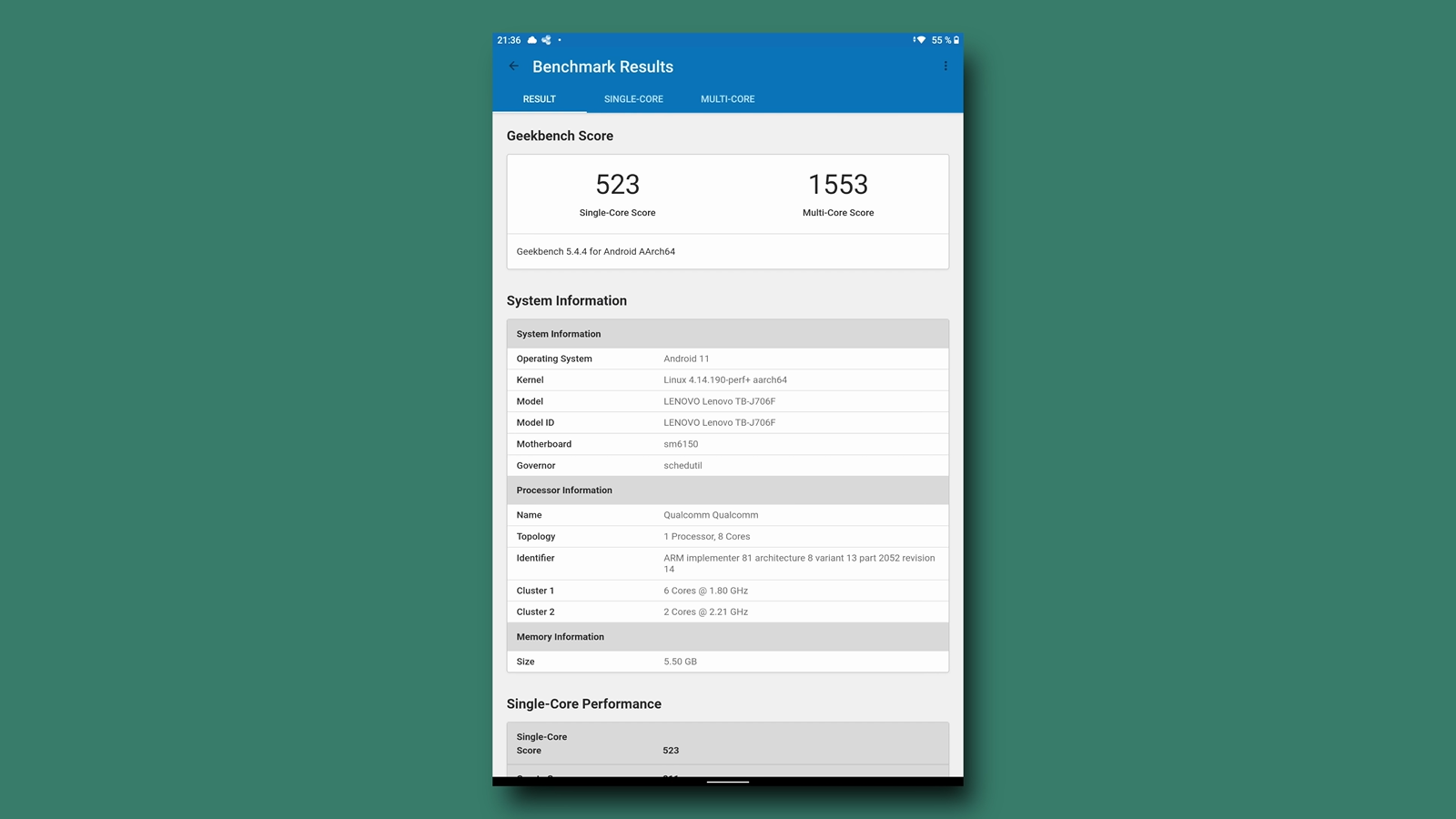Tap the Memory Information table header
The height and width of the screenshot is (819, 1456).
(728, 637)
